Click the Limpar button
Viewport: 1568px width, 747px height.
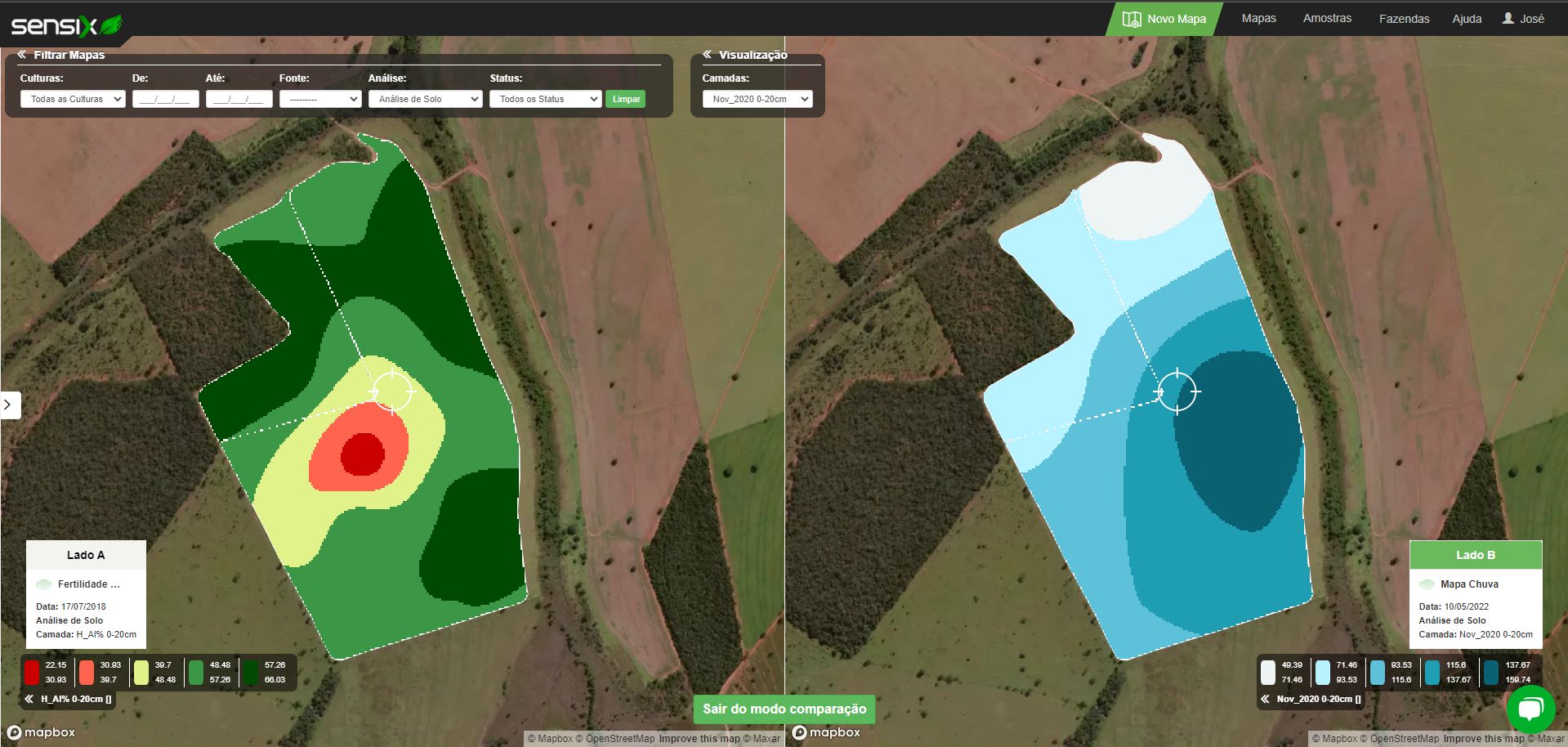pyautogui.click(x=626, y=99)
